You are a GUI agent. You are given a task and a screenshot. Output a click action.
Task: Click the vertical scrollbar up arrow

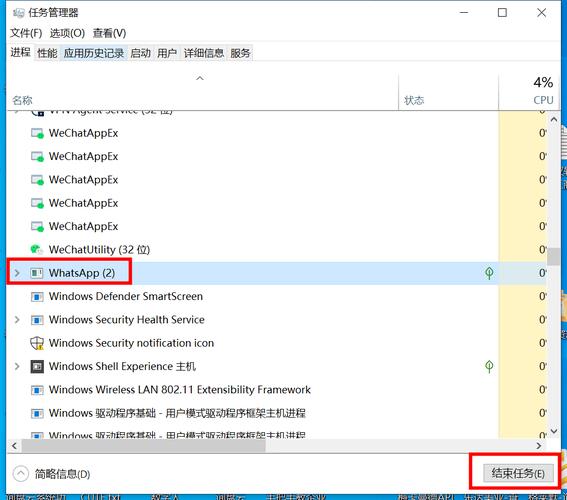tap(554, 119)
